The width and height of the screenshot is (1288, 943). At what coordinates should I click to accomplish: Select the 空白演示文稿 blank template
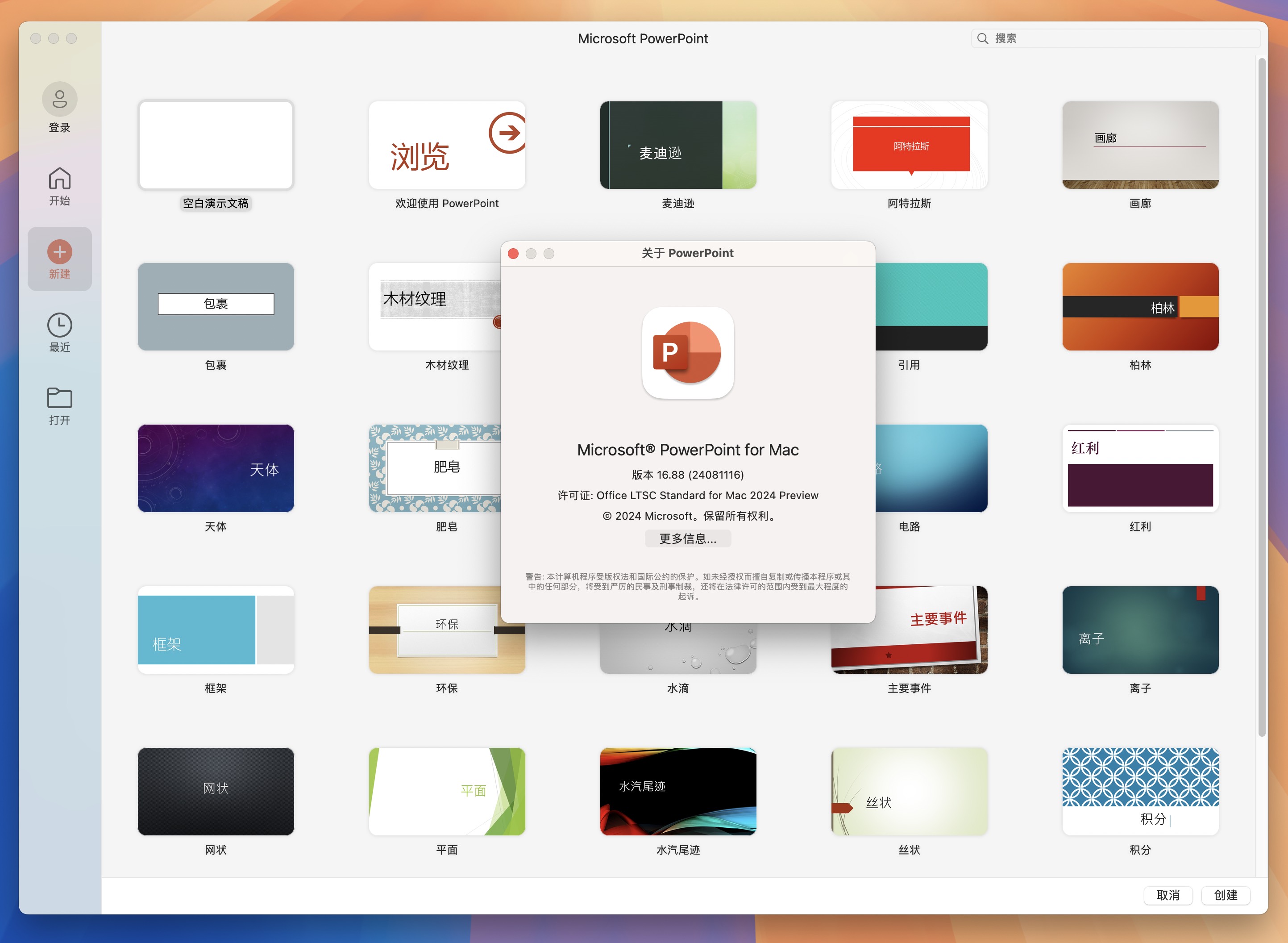click(x=216, y=145)
